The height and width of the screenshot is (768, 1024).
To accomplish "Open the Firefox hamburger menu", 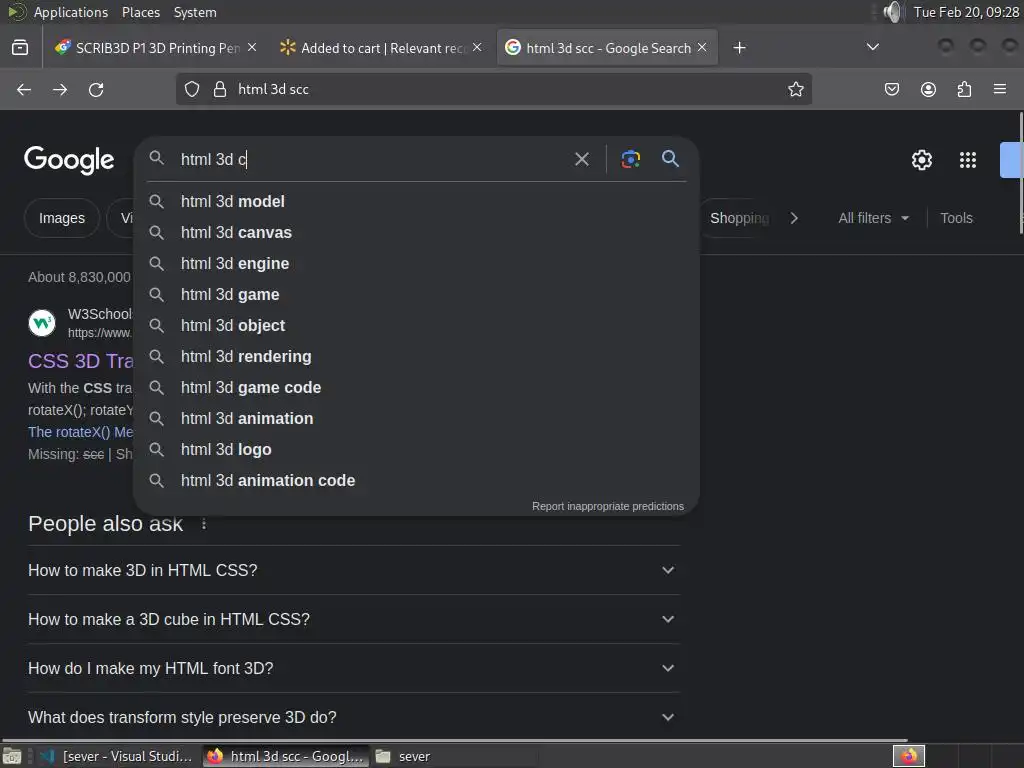I will pos(1000,89).
